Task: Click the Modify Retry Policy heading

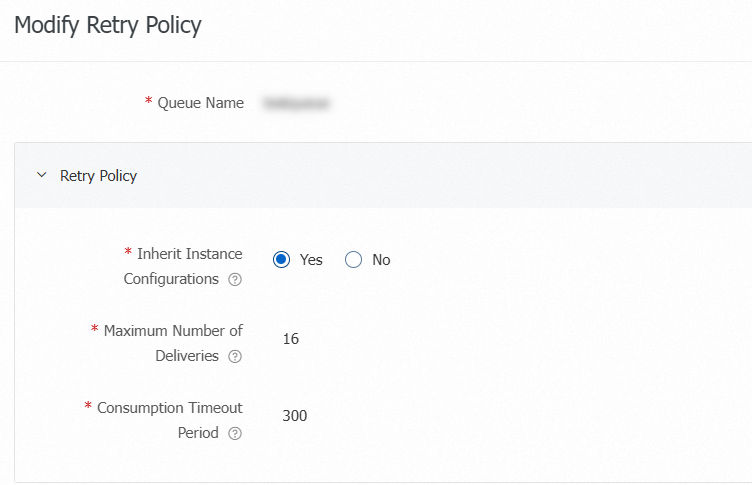Action: tap(108, 26)
